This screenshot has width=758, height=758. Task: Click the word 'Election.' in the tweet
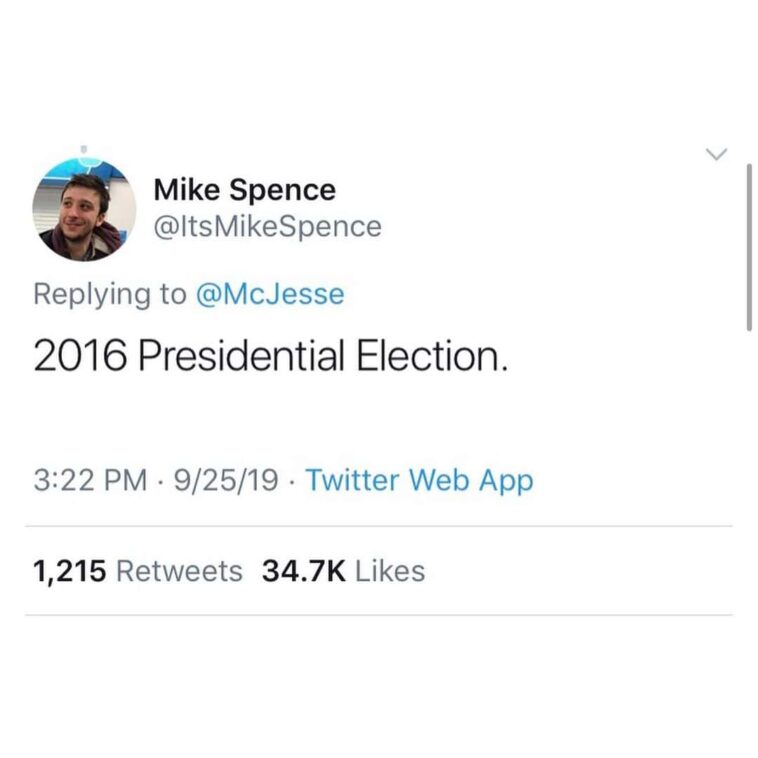tap(433, 356)
